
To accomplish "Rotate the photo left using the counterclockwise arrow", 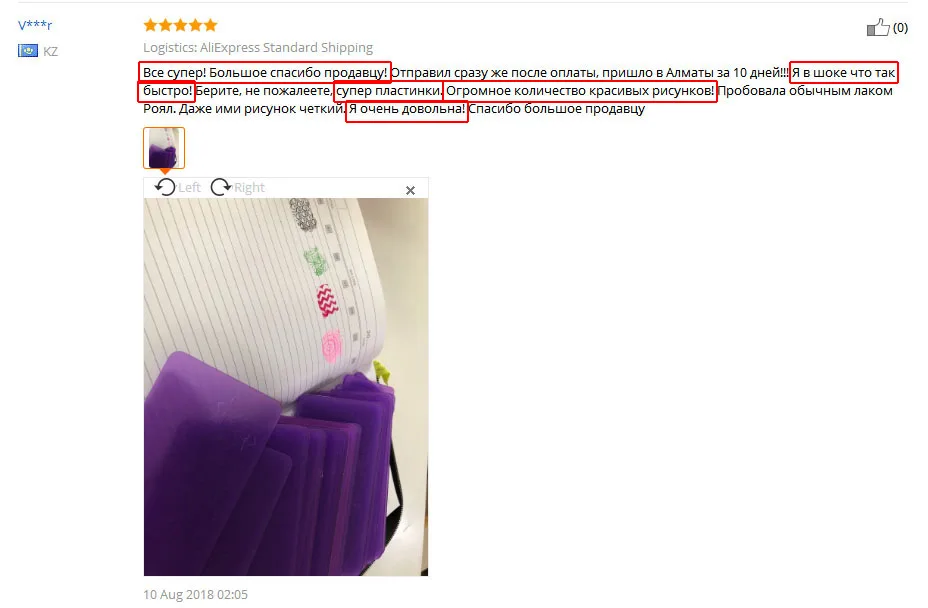I will pyautogui.click(x=165, y=187).
